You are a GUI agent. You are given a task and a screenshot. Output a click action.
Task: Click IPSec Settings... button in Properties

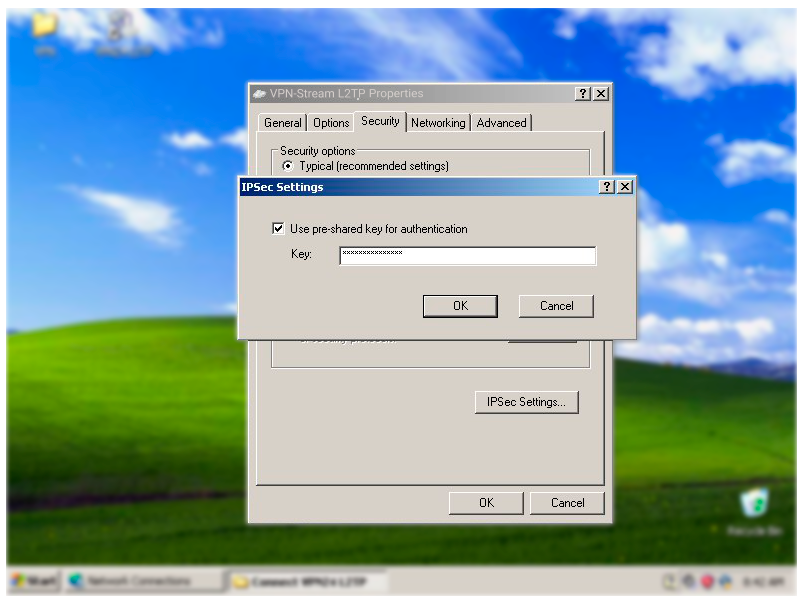(x=526, y=402)
